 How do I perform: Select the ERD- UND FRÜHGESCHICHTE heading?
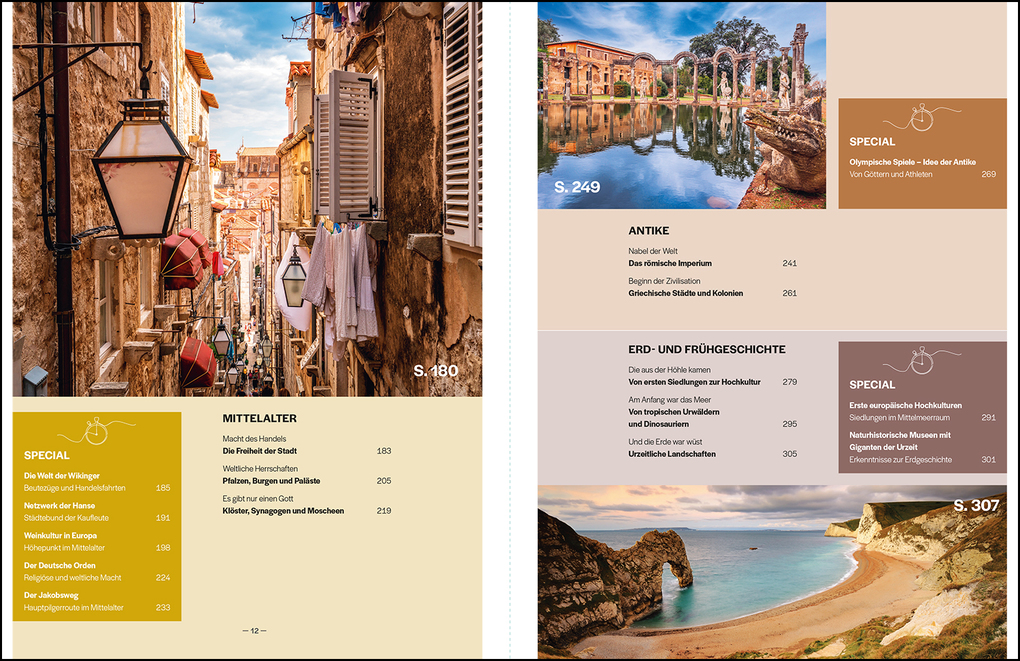tap(706, 349)
